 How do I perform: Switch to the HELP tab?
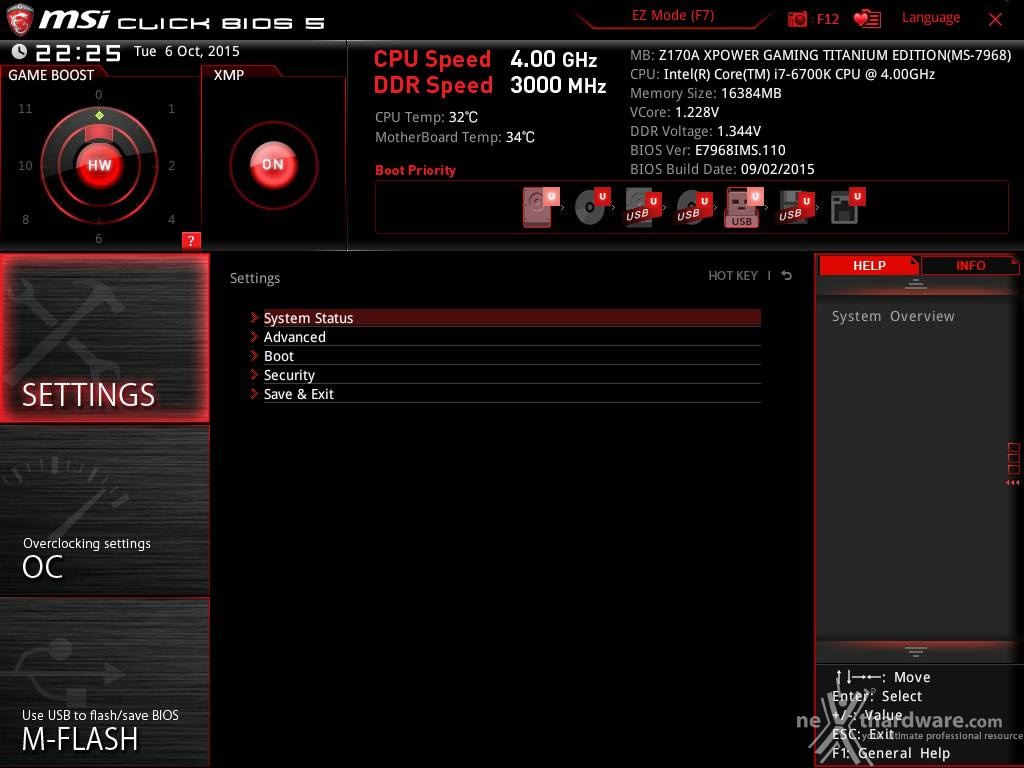(x=869, y=265)
